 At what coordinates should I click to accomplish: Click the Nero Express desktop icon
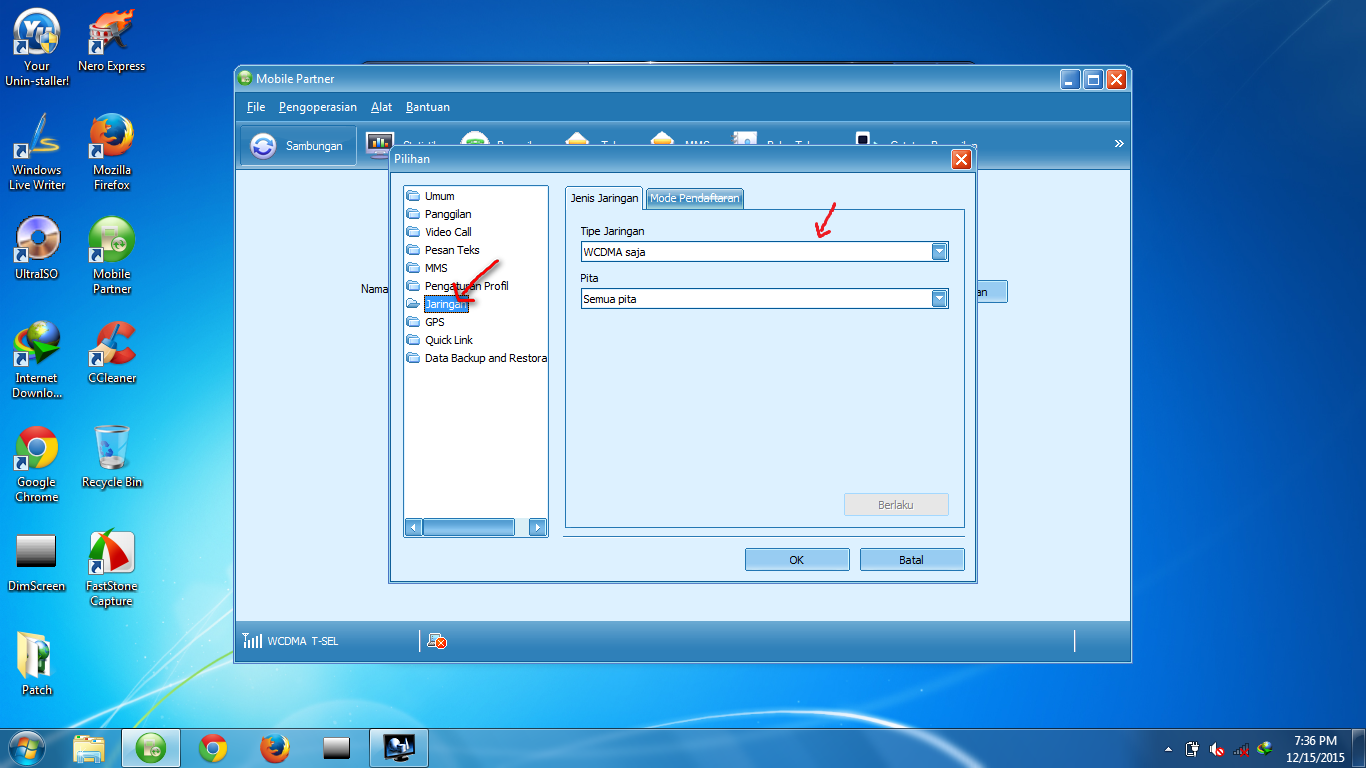112,41
